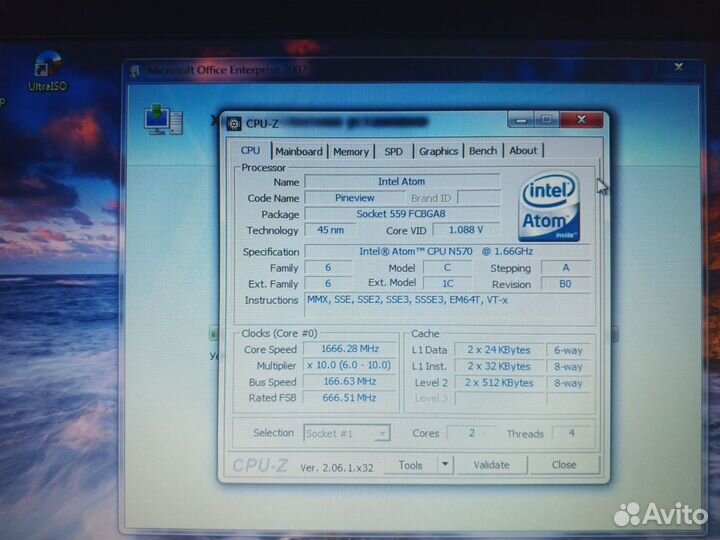This screenshot has height=540, width=720.
Task: Click the 666.51 MHz rated FSB value
Action: click(349, 398)
